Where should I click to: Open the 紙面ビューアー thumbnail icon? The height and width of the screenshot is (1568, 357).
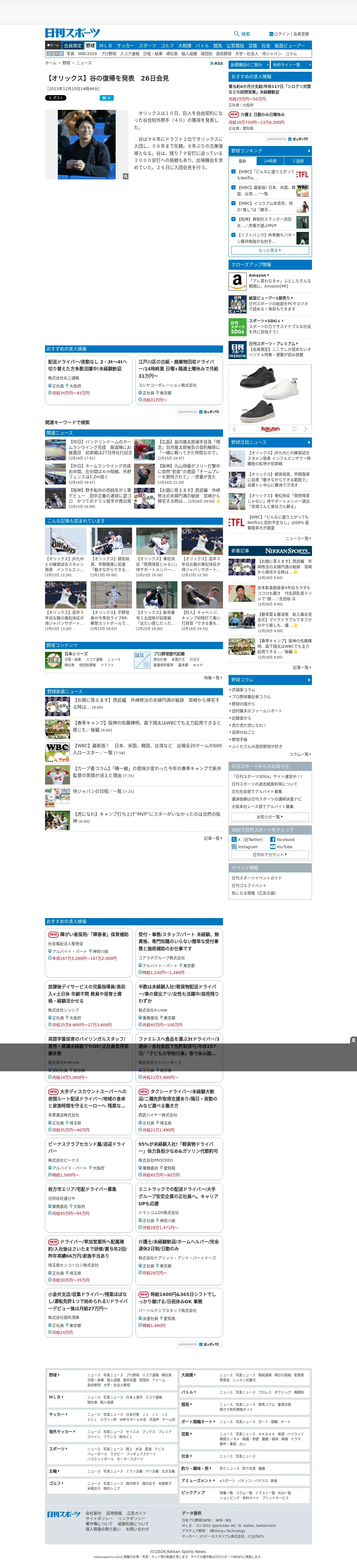pos(237,304)
